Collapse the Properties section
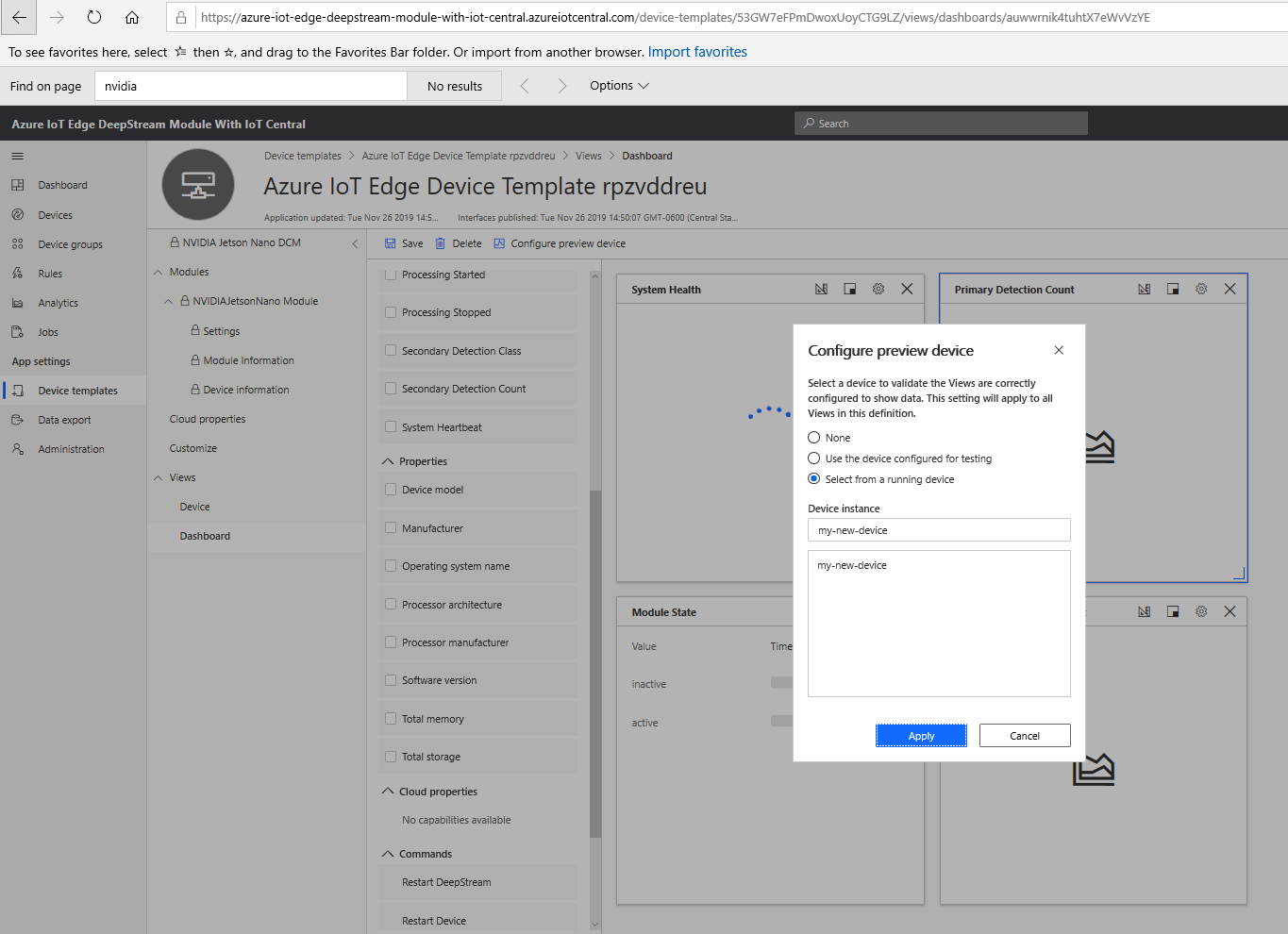The height and width of the screenshot is (934, 1288). click(388, 461)
